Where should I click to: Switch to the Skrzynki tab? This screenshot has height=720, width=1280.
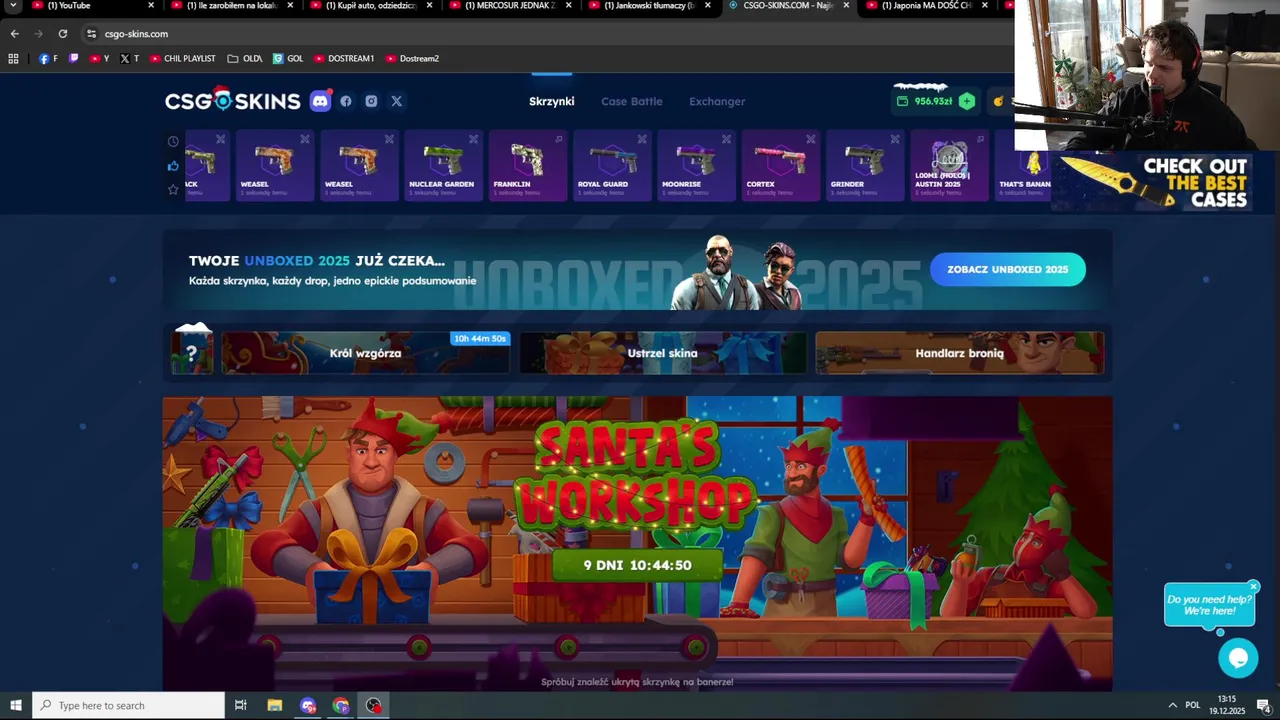(551, 101)
